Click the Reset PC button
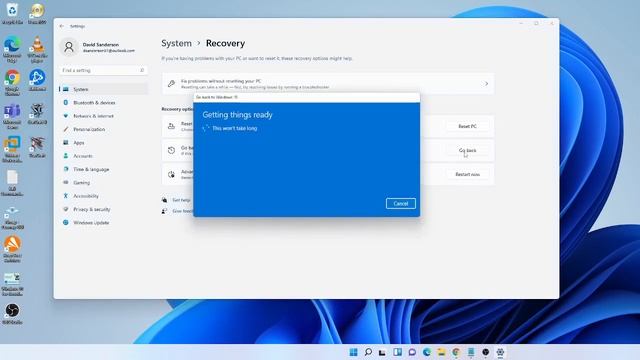Image resolution: width=640 pixels, height=360 pixels. pyautogui.click(x=467, y=127)
